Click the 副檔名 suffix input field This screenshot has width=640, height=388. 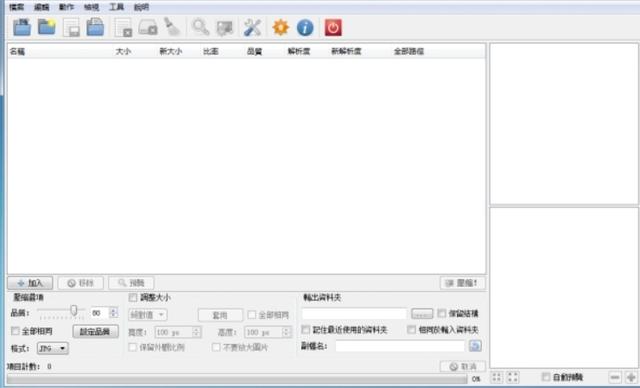click(x=400, y=346)
